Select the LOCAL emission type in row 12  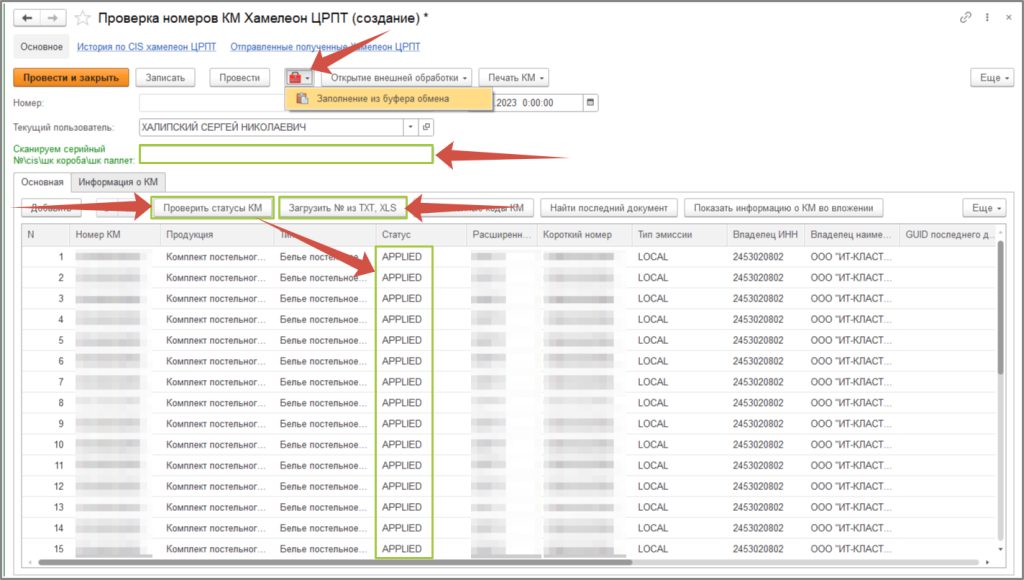(653, 486)
